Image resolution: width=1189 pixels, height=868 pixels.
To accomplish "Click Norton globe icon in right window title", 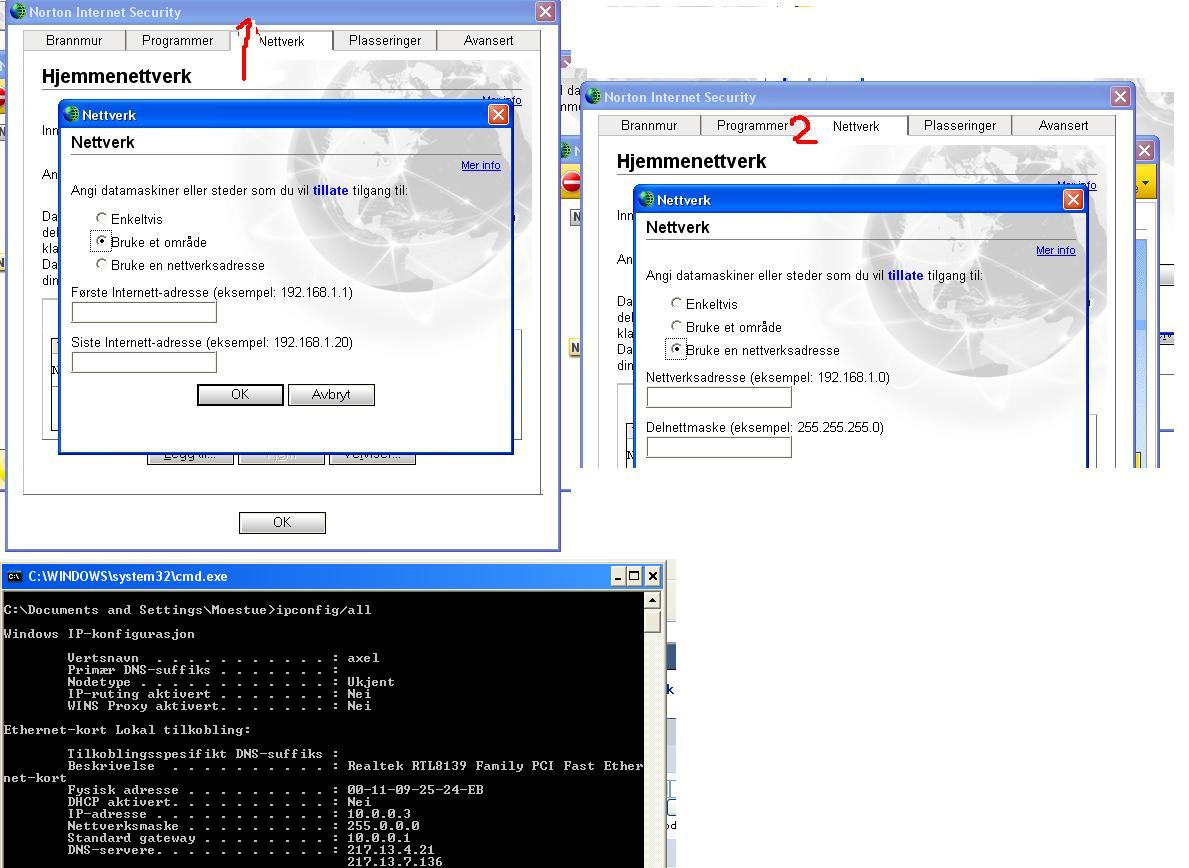I will (593, 96).
